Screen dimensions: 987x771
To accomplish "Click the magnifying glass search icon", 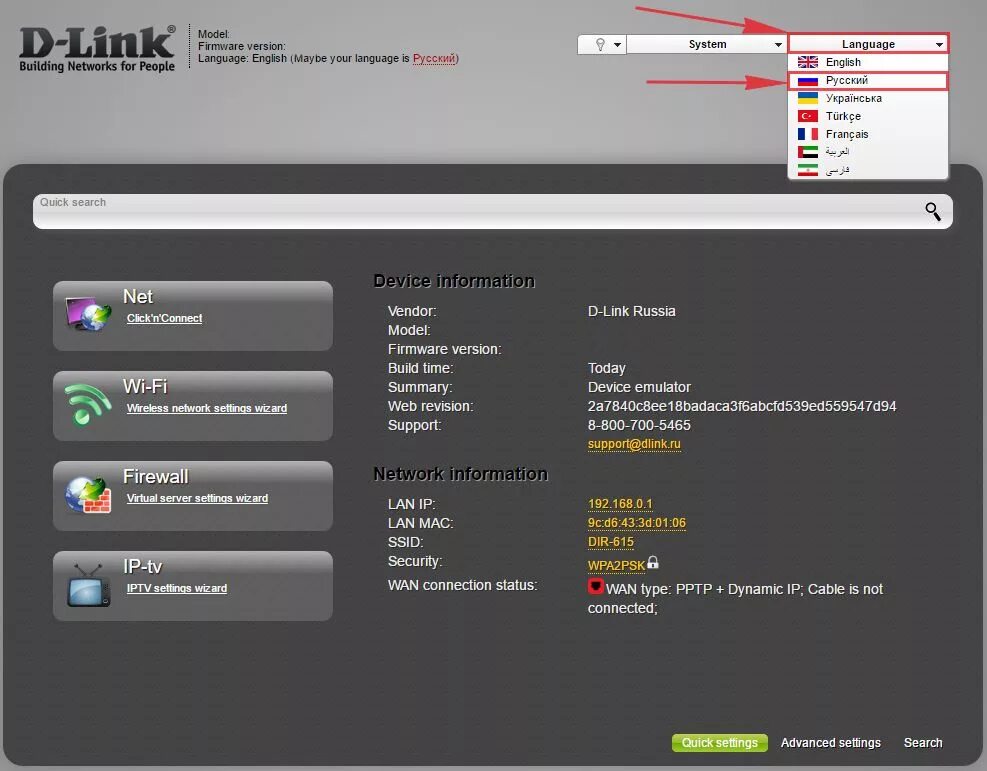I will pyautogui.click(x=933, y=211).
